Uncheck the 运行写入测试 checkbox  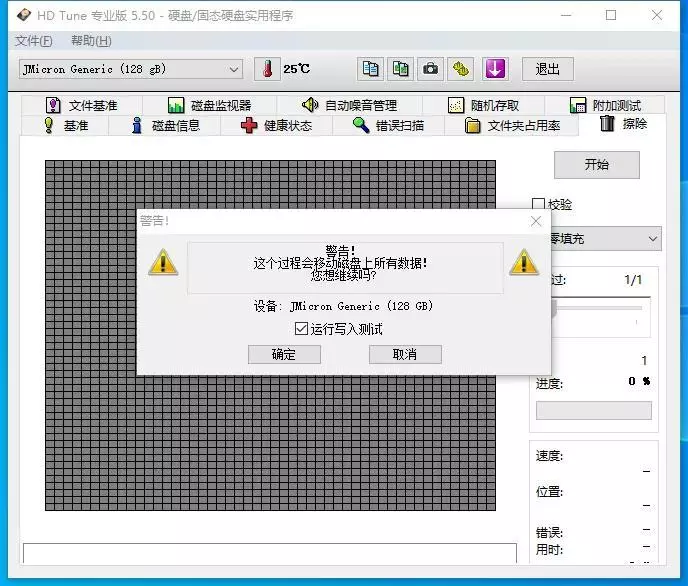pyautogui.click(x=301, y=329)
